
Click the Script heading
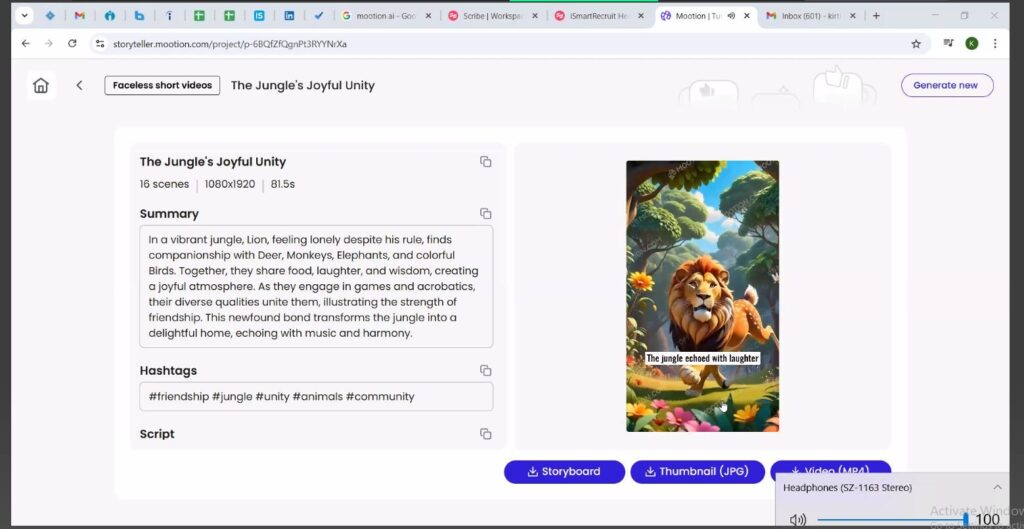point(157,434)
